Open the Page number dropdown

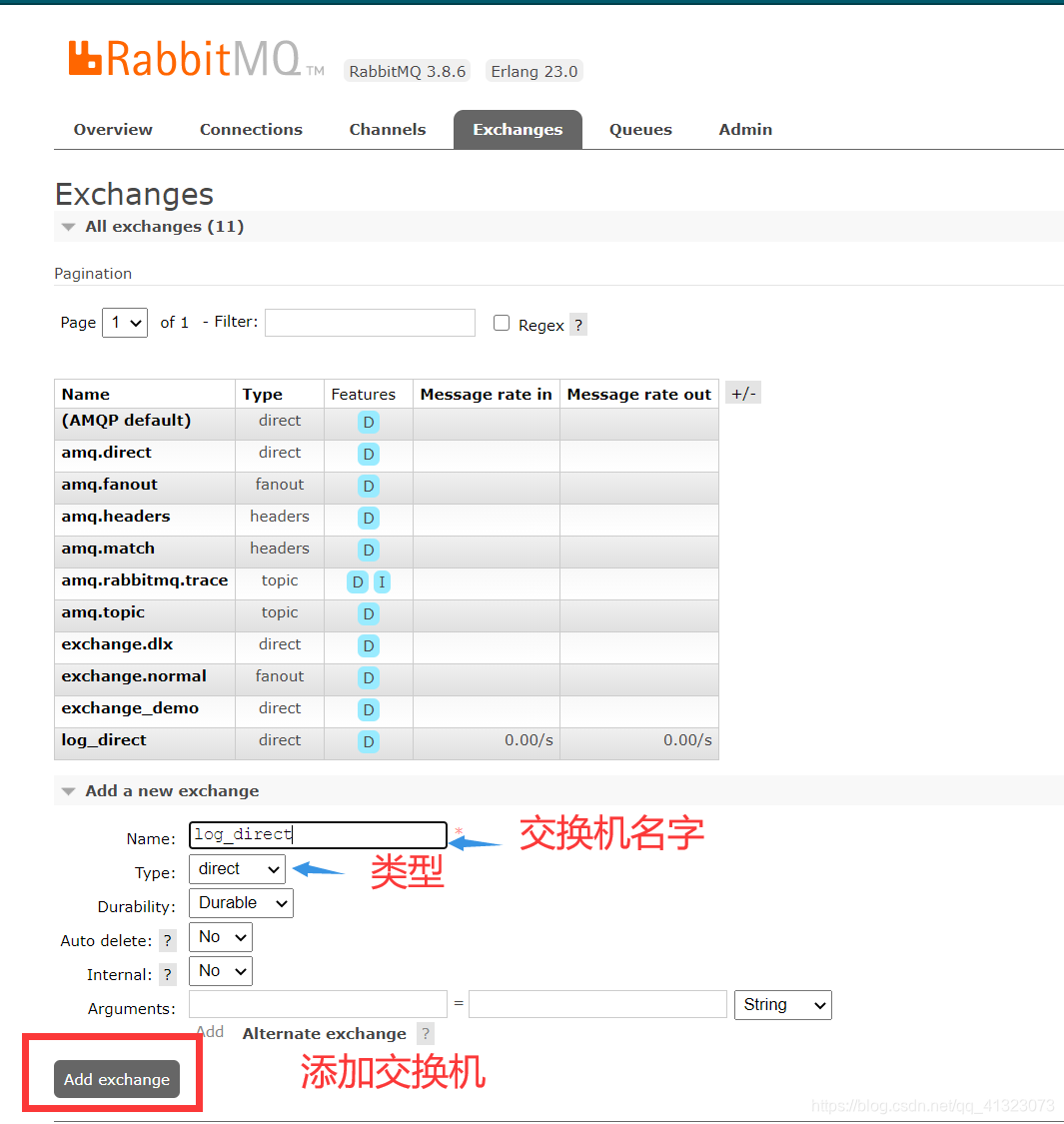(125, 323)
